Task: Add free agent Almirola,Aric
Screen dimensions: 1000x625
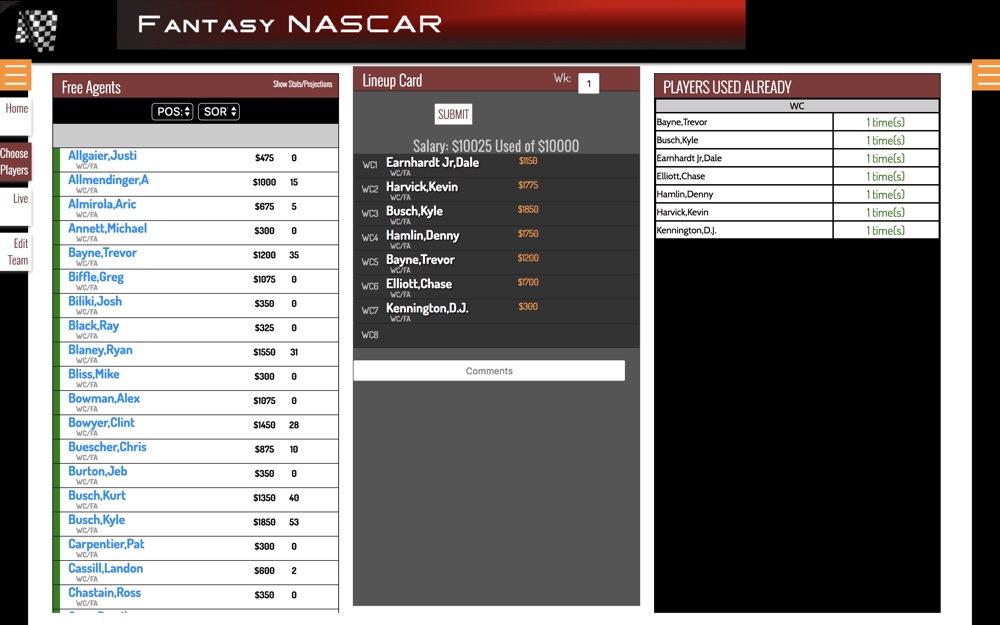Action: pos(102,204)
